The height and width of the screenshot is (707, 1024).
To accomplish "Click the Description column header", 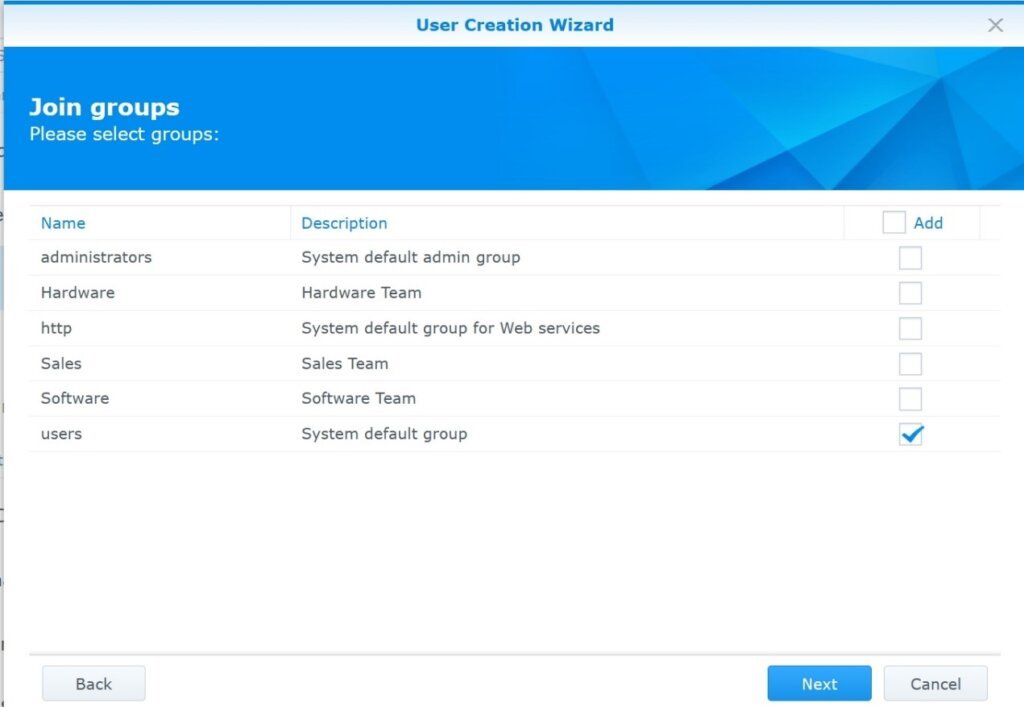I will (x=344, y=223).
